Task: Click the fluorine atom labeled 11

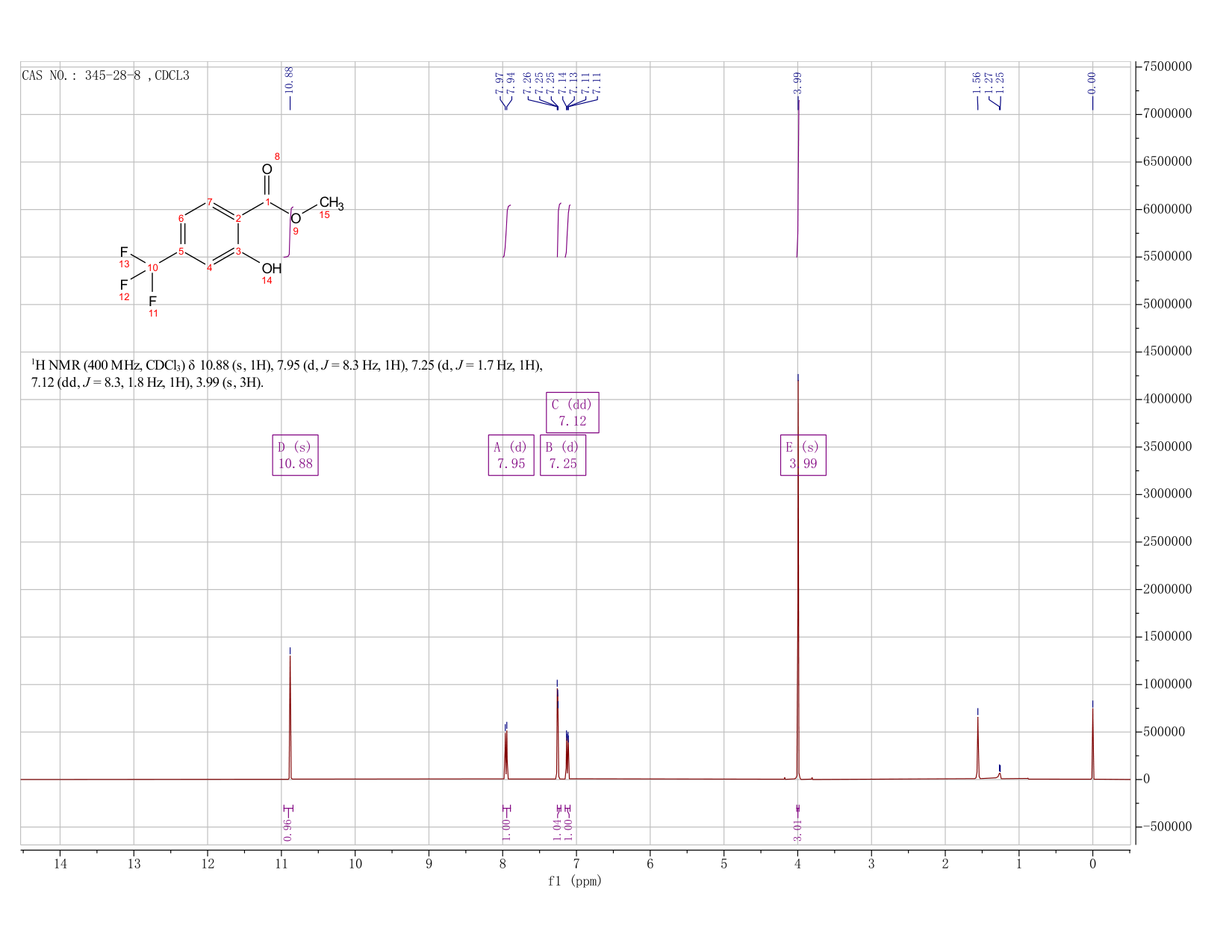Action: 153,300
